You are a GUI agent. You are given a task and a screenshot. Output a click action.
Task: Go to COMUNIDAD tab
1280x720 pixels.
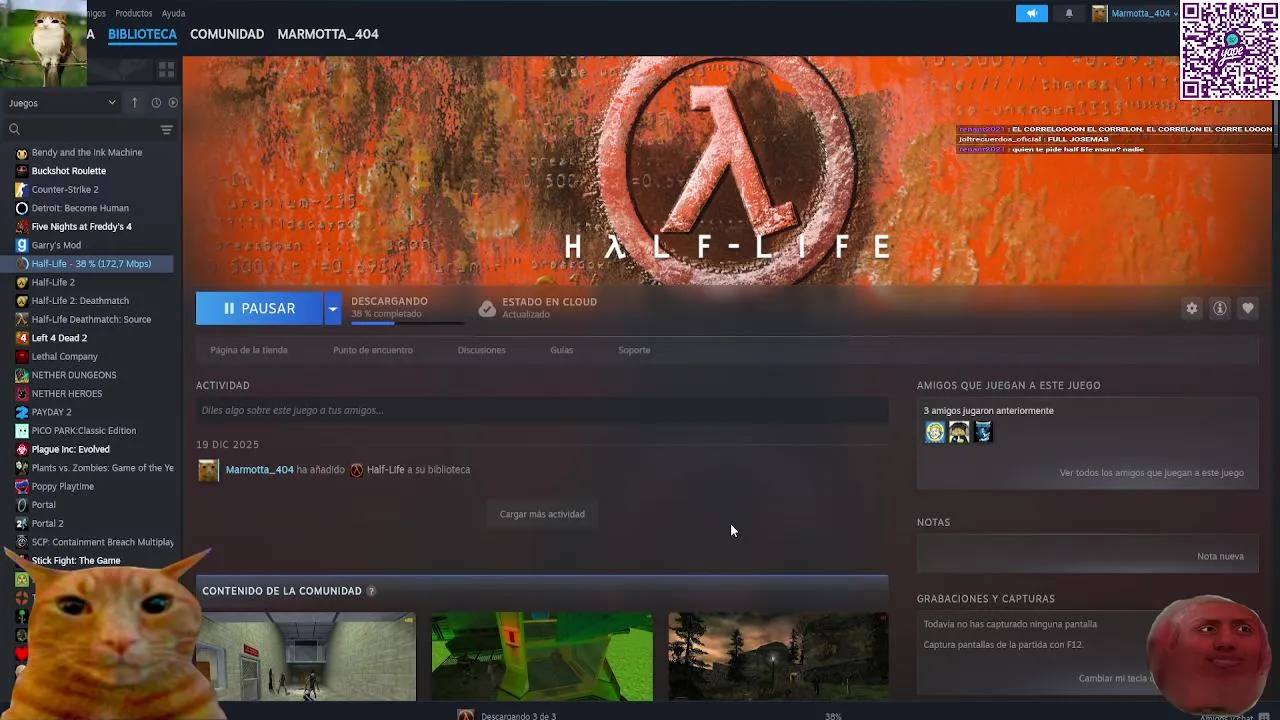coord(227,34)
